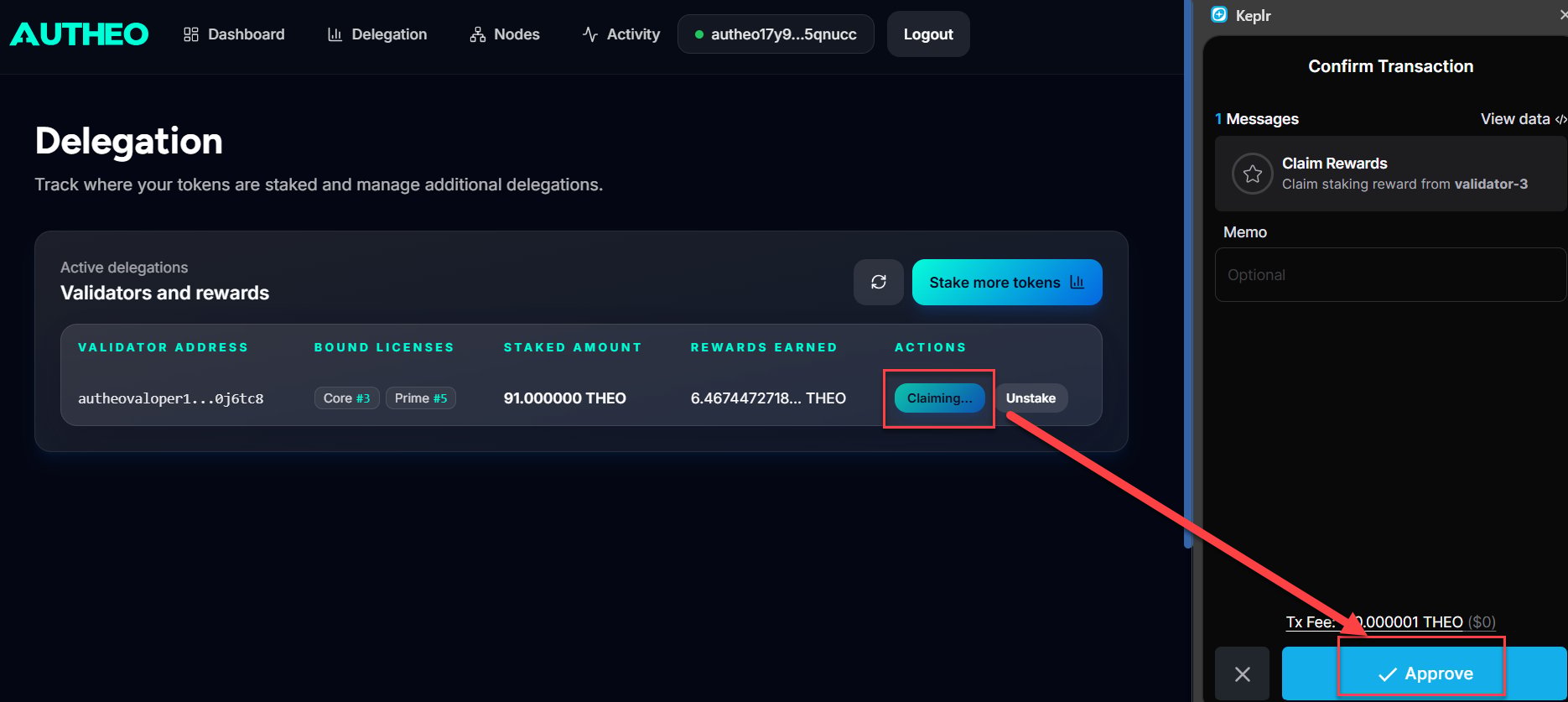Click the Claim Rewards message card
Screen dimensions: 1568x702
coord(1391,174)
